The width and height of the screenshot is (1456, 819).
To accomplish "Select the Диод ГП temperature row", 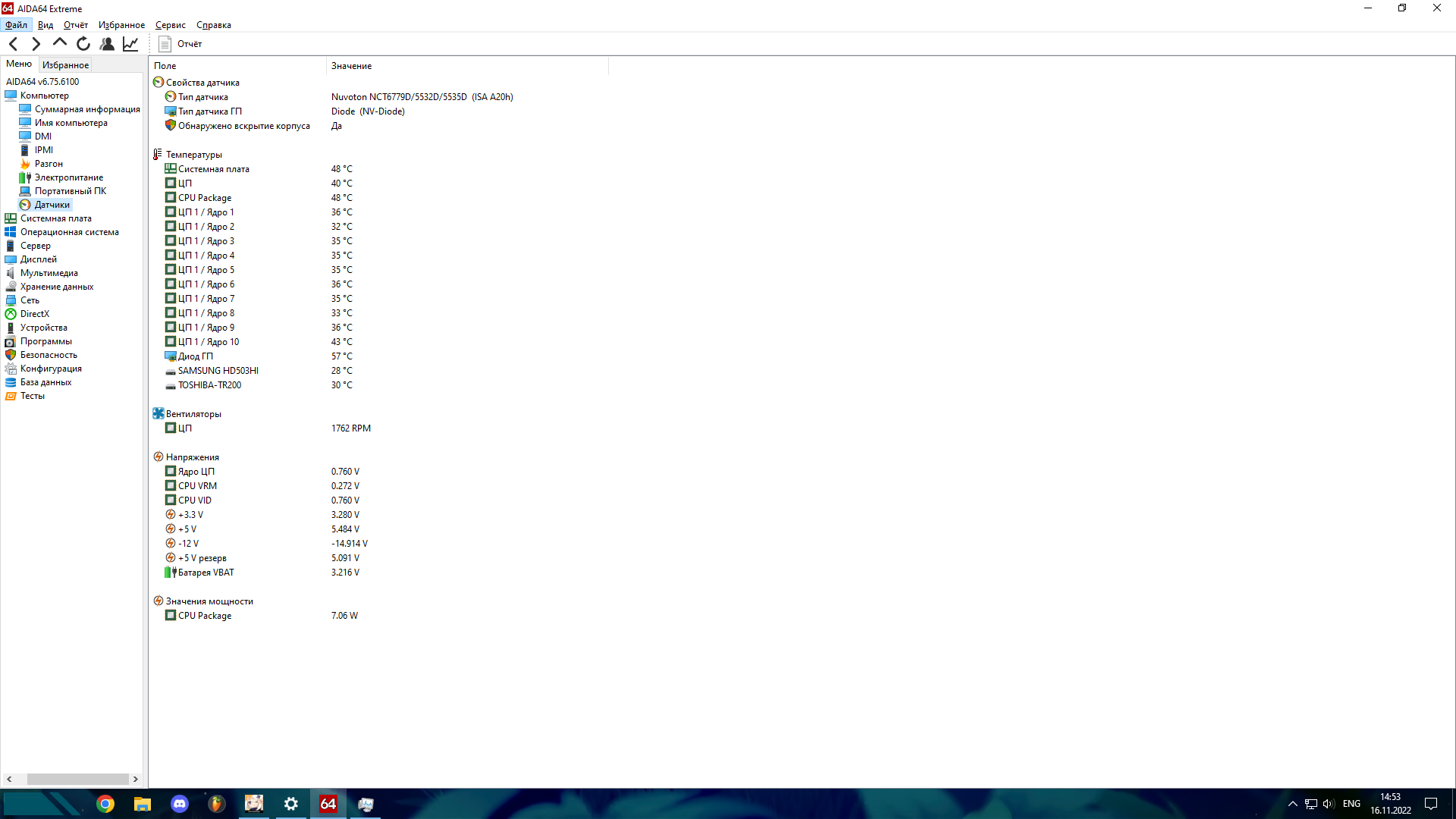I will click(x=196, y=356).
